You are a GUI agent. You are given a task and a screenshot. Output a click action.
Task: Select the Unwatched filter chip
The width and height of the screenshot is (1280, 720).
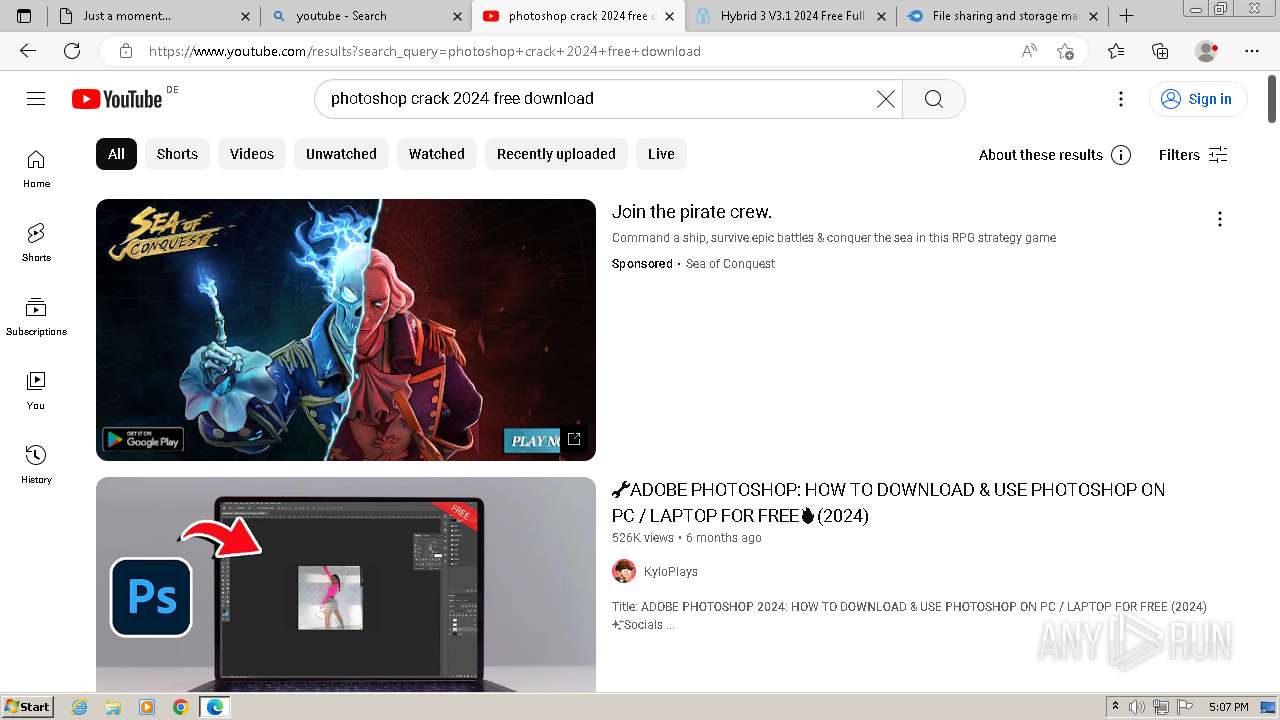[341, 154]
